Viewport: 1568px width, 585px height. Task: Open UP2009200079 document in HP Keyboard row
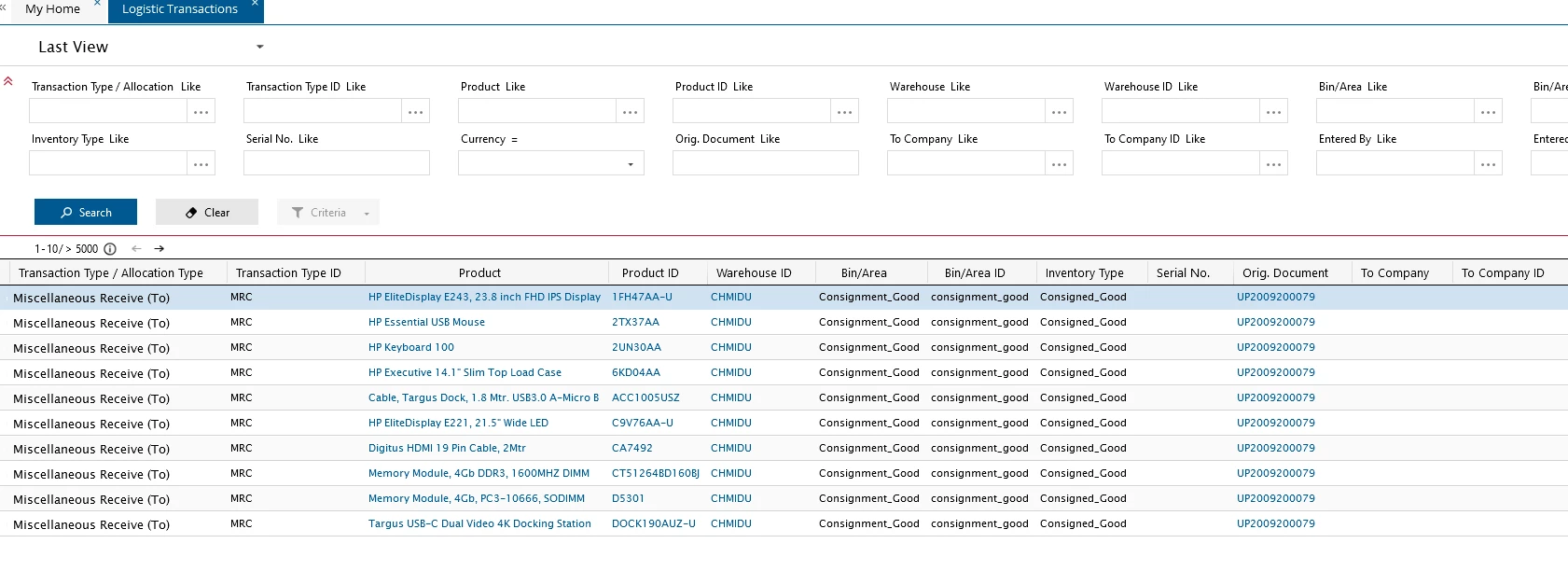pyautogui.click(x=1276, y=347)
